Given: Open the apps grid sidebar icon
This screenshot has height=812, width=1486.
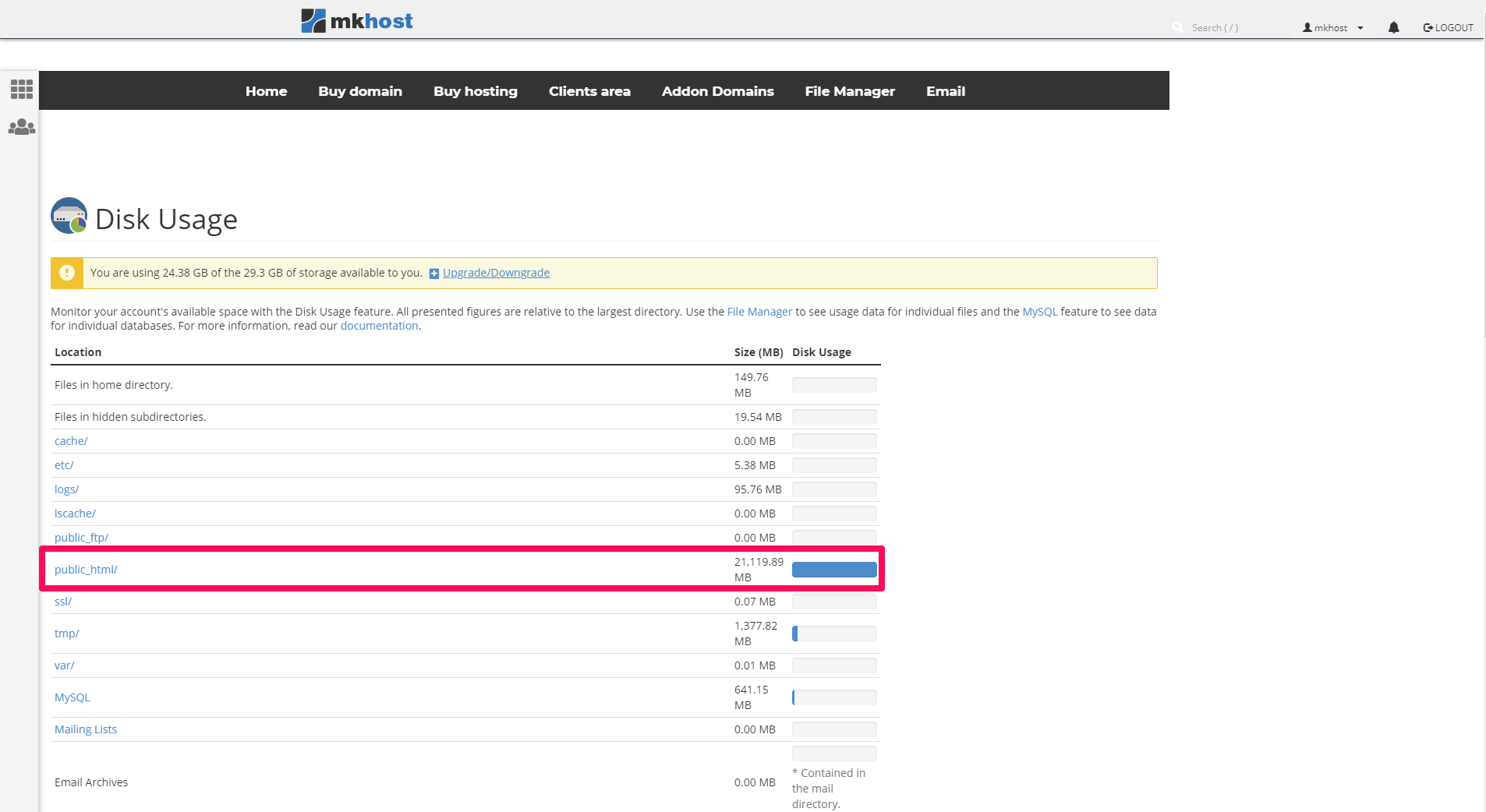Looking at the screenshot, I should [x=22, y=89].
